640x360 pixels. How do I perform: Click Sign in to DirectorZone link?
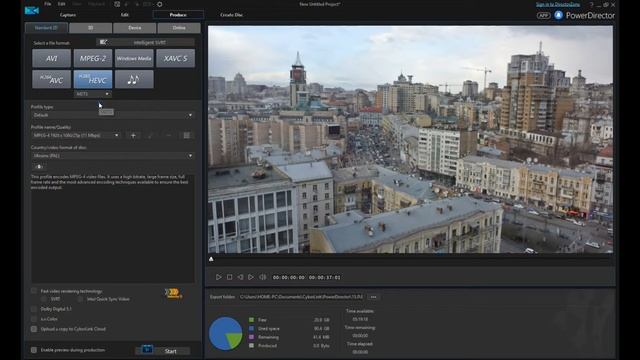pyautogui.click(x=558, y=4)
